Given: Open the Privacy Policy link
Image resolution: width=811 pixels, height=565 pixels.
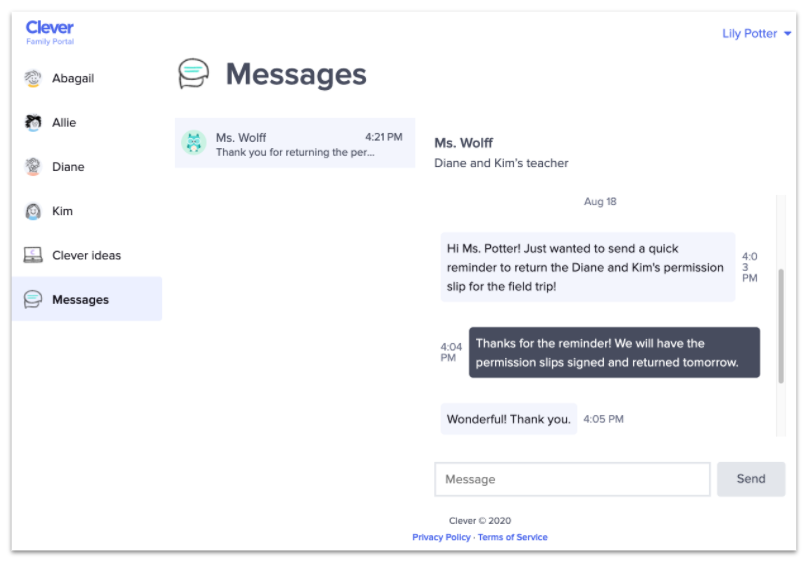Looking at the screenshot, I should [x=441, y=537].
